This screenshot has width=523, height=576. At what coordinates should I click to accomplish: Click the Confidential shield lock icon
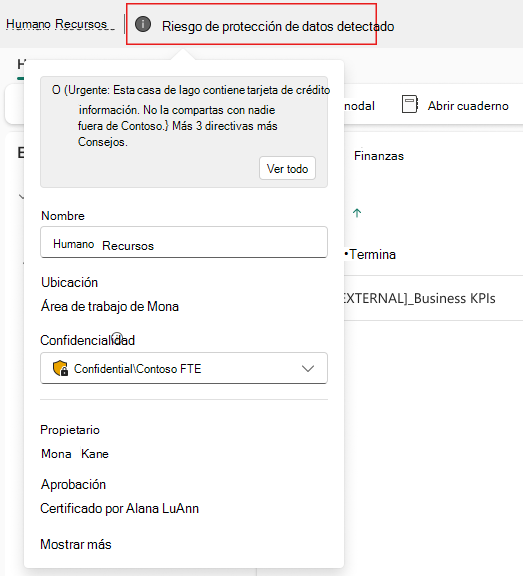pos(60,368)
